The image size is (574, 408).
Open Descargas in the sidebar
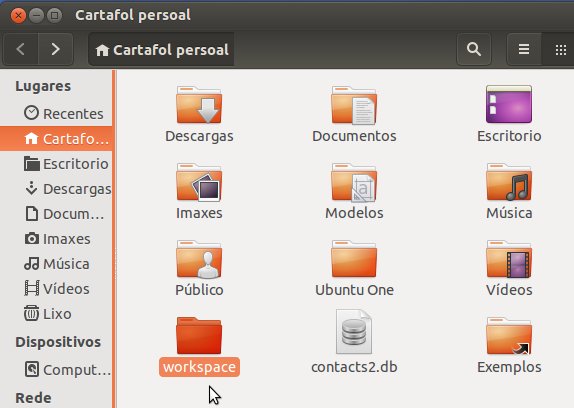click(x=56, y=189)
